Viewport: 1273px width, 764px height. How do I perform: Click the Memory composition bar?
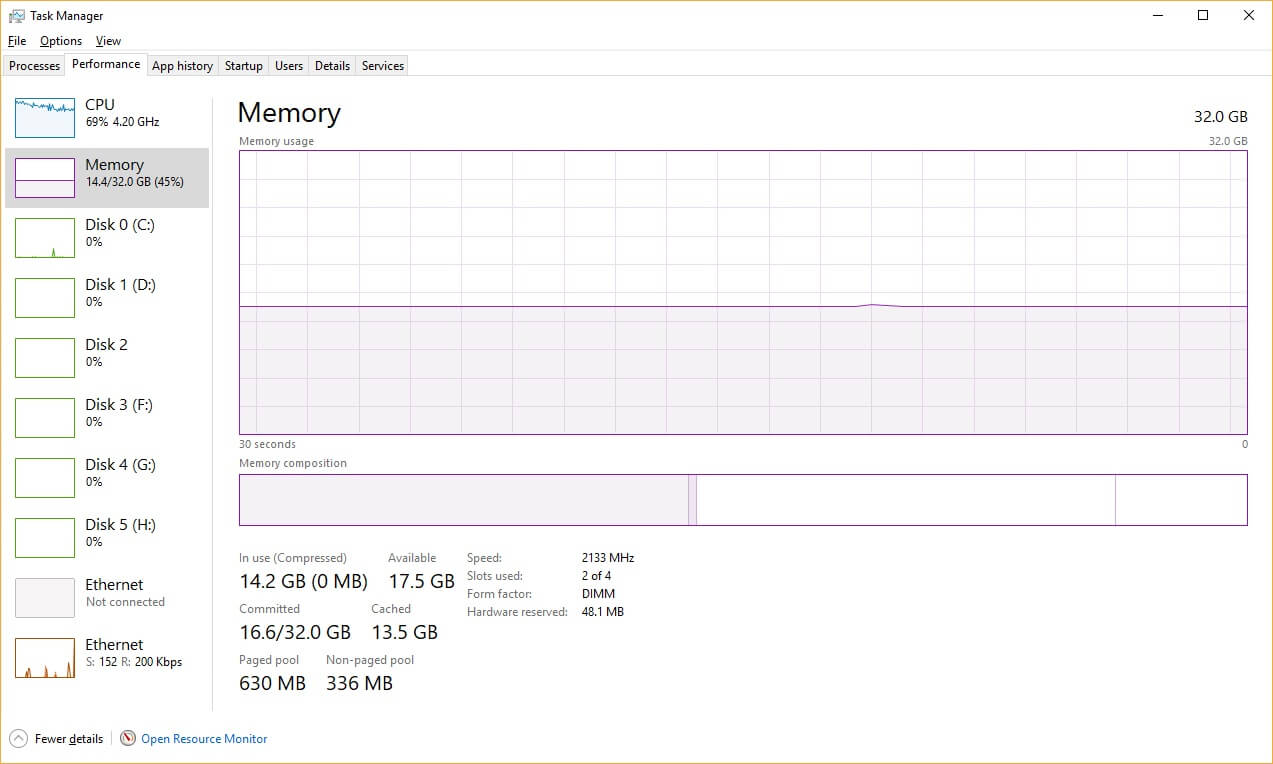pyautogui.click(x=742, y=499)
